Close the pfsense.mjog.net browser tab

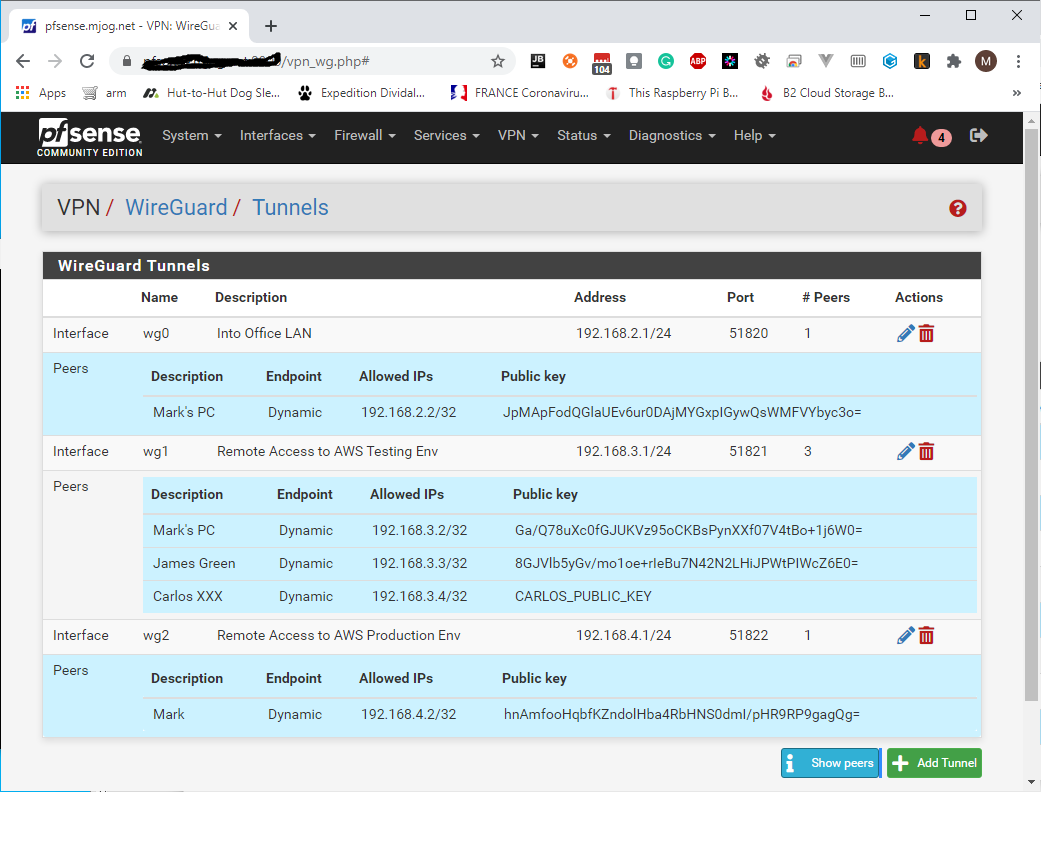[233, 27]
